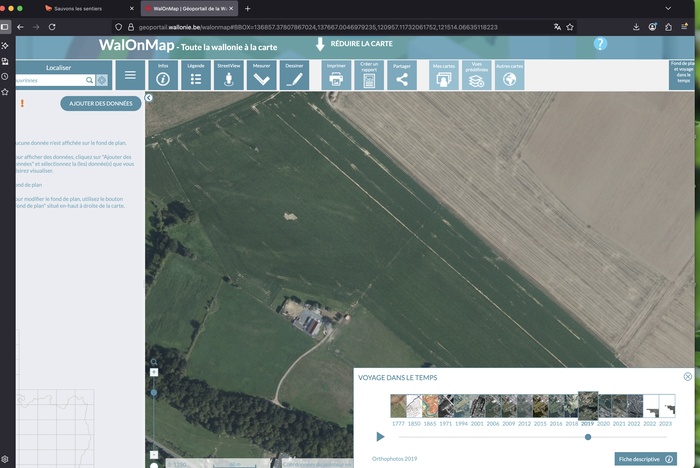
Task: Open the hamburger menu button
Action: [x=130, y=76]
